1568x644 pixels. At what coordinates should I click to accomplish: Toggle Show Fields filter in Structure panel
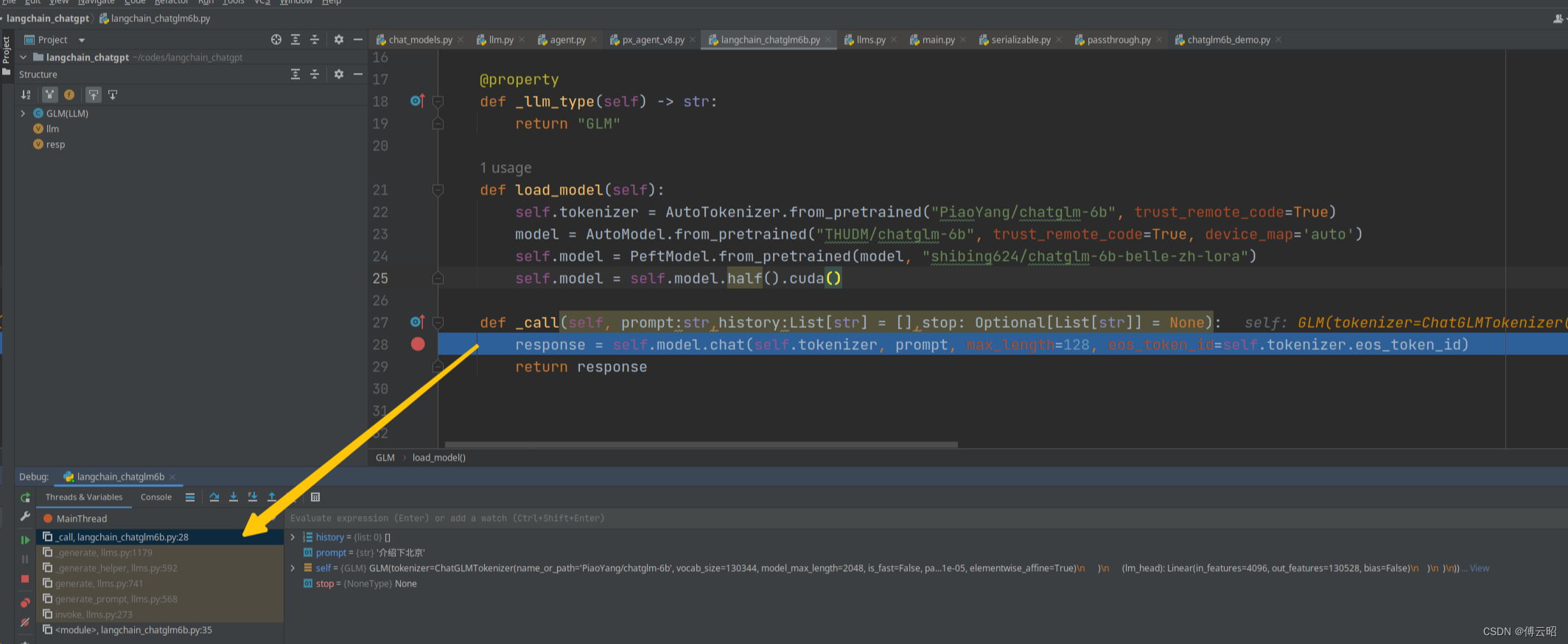pos(69,94)
